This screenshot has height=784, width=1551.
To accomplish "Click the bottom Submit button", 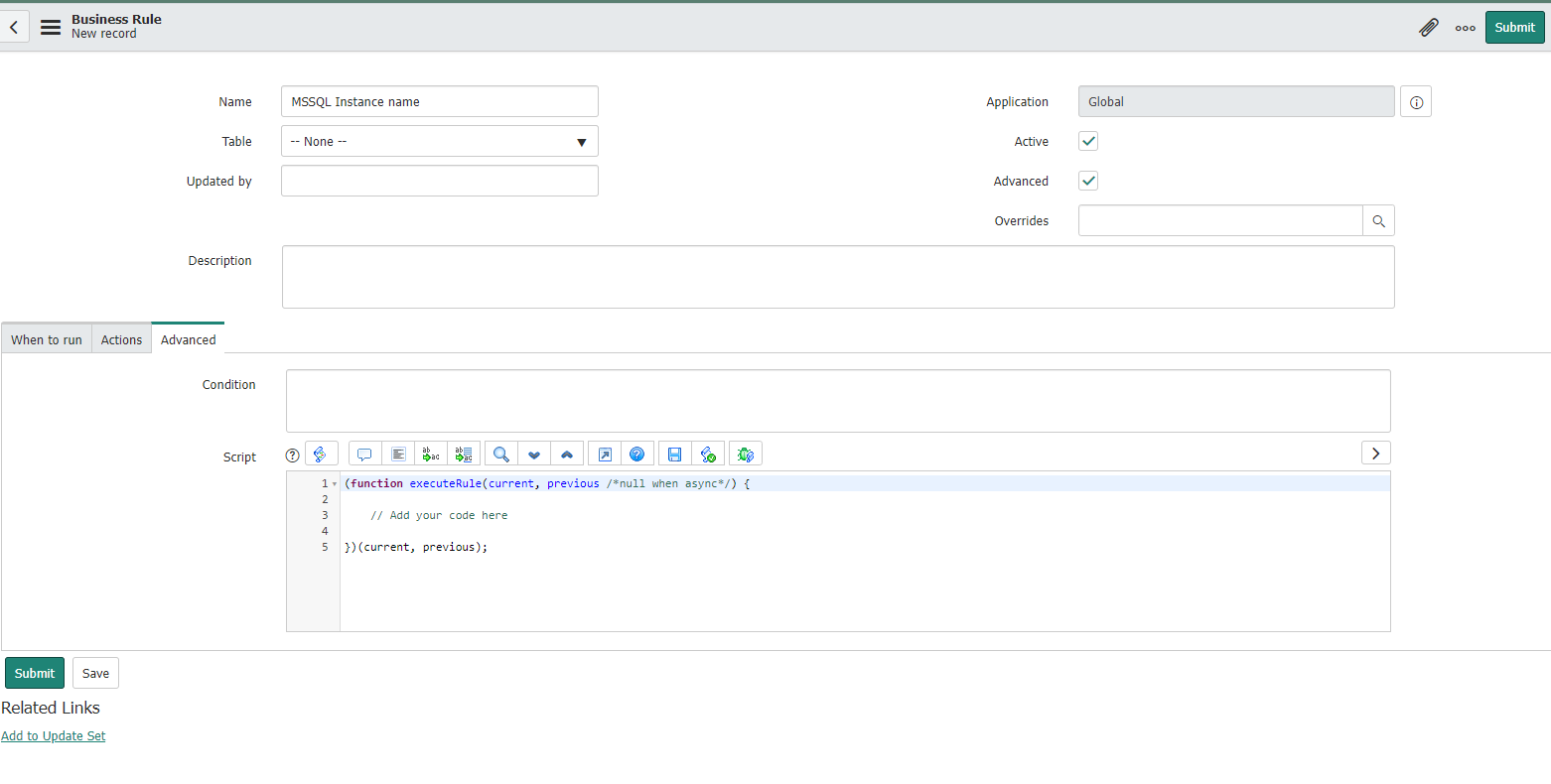I will tap(35, 673).
